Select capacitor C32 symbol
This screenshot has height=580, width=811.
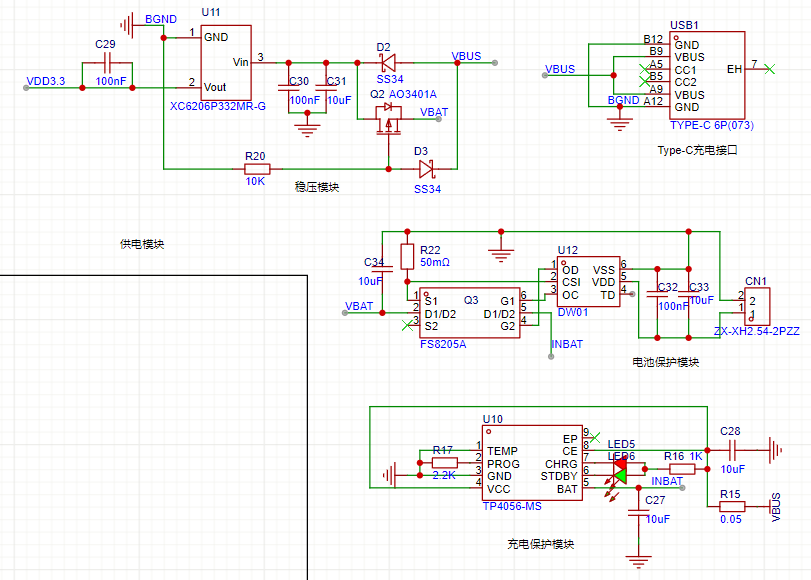[x=657, y=294]
